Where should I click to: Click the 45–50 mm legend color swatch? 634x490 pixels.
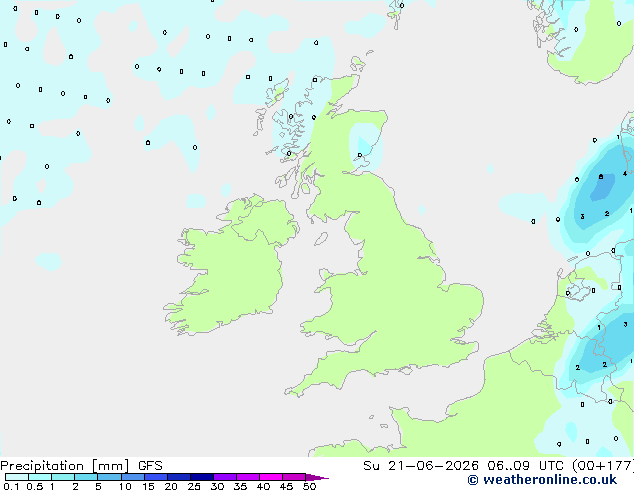294,477
